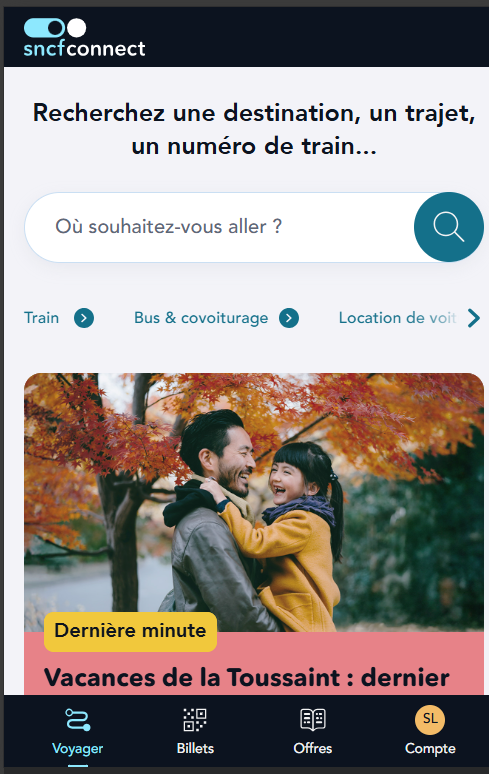Click the Voyager route icon

tap(78, 720)
